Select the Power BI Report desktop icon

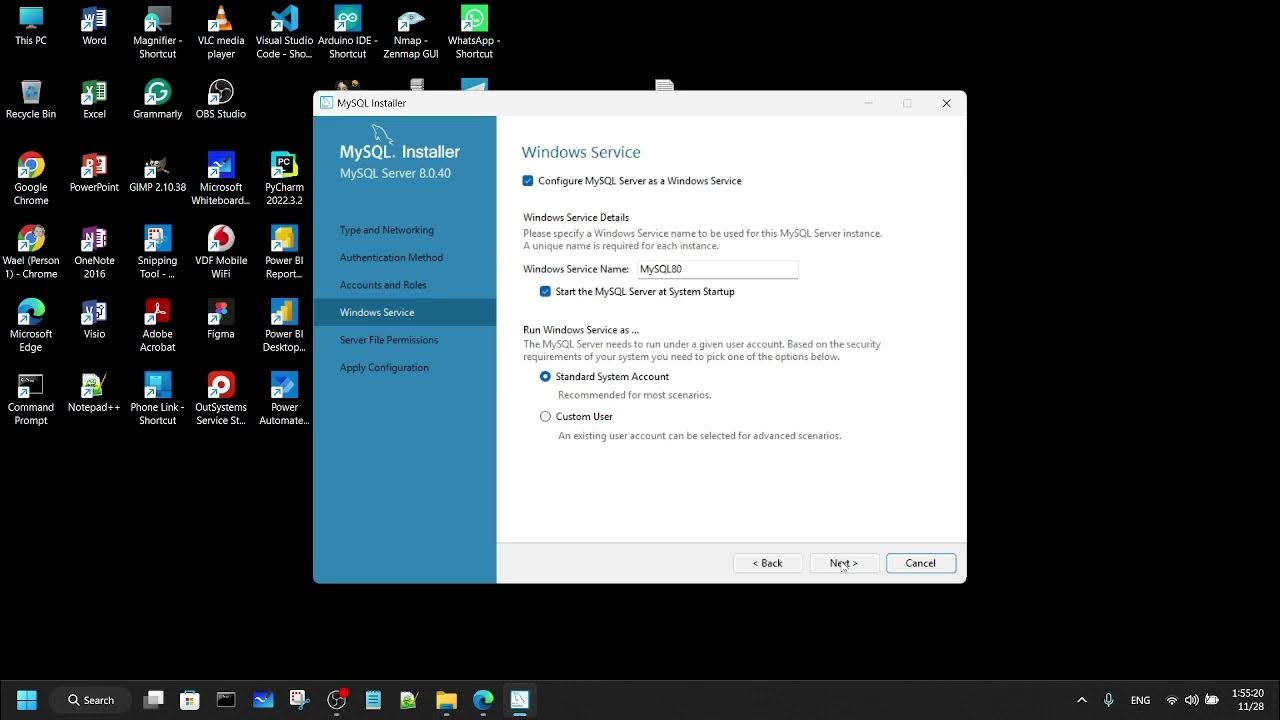coord(284,252)
